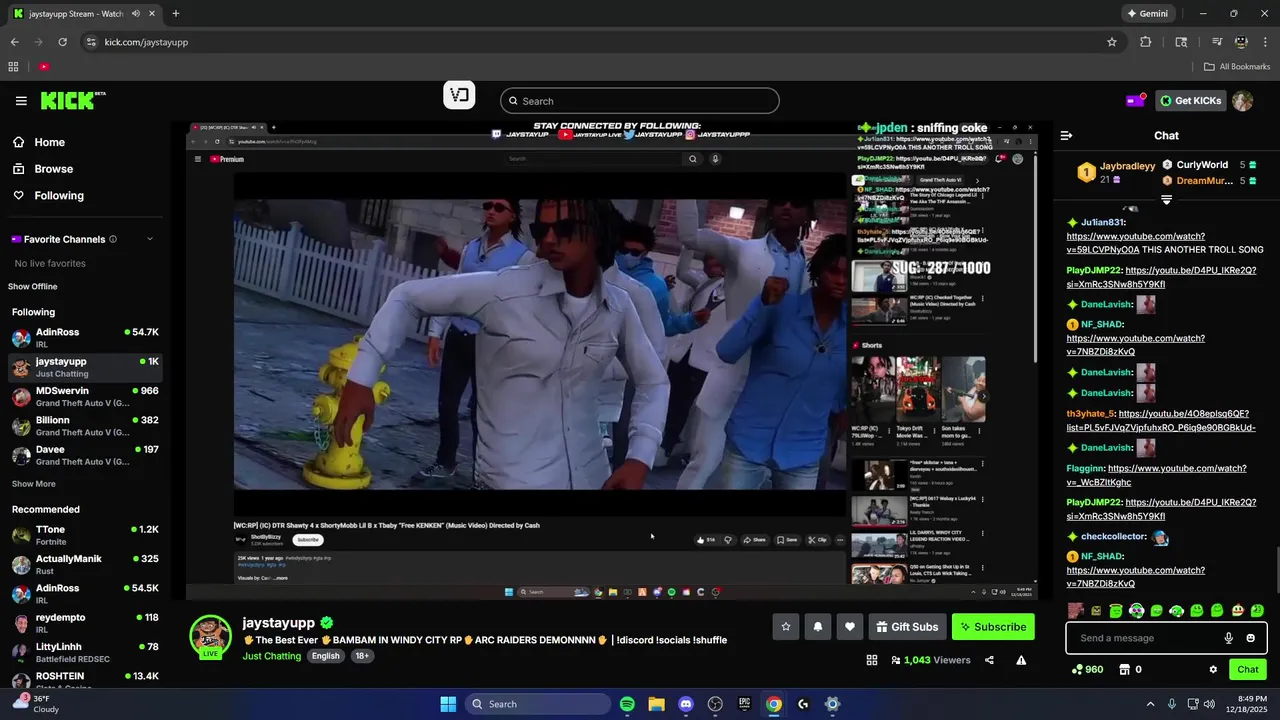Click the Get KICKs button
Screen dimensions: 1280x720
click(x=1190, y=101)
